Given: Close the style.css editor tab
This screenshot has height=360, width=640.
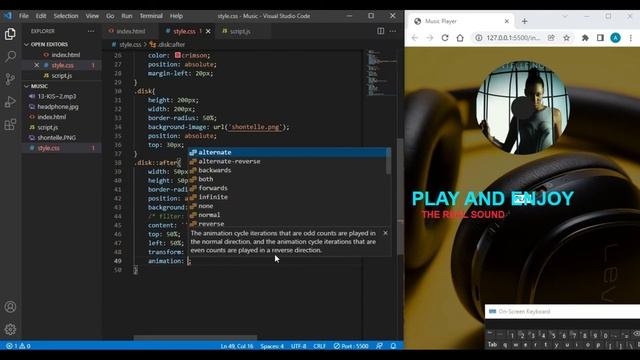Looking at the screenshot, I should tap(208, 31).
